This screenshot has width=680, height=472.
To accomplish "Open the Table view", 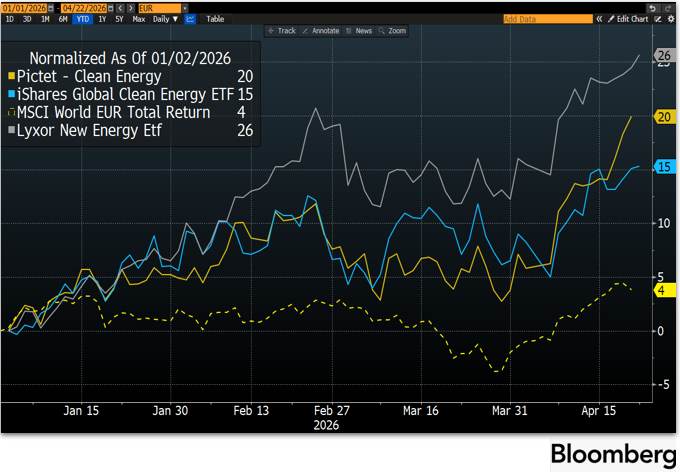I will coord(215,19).
